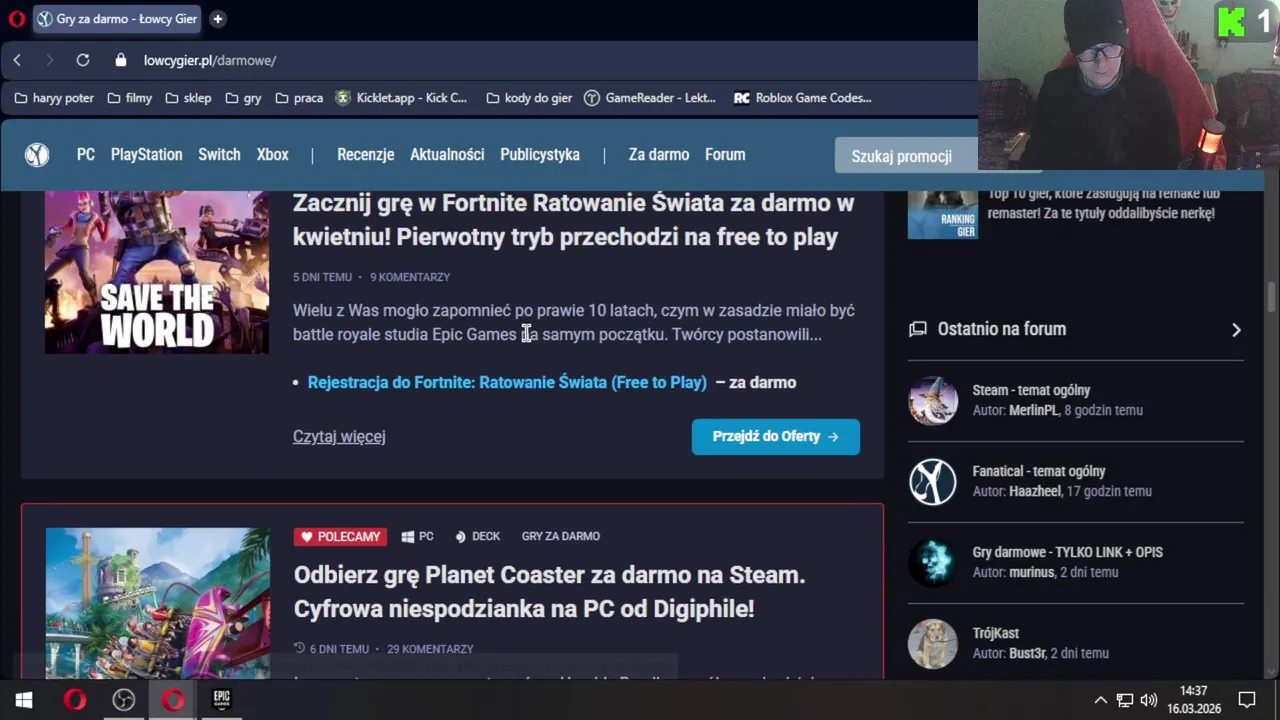Open the OBS Studio taskbar icon

124,700
